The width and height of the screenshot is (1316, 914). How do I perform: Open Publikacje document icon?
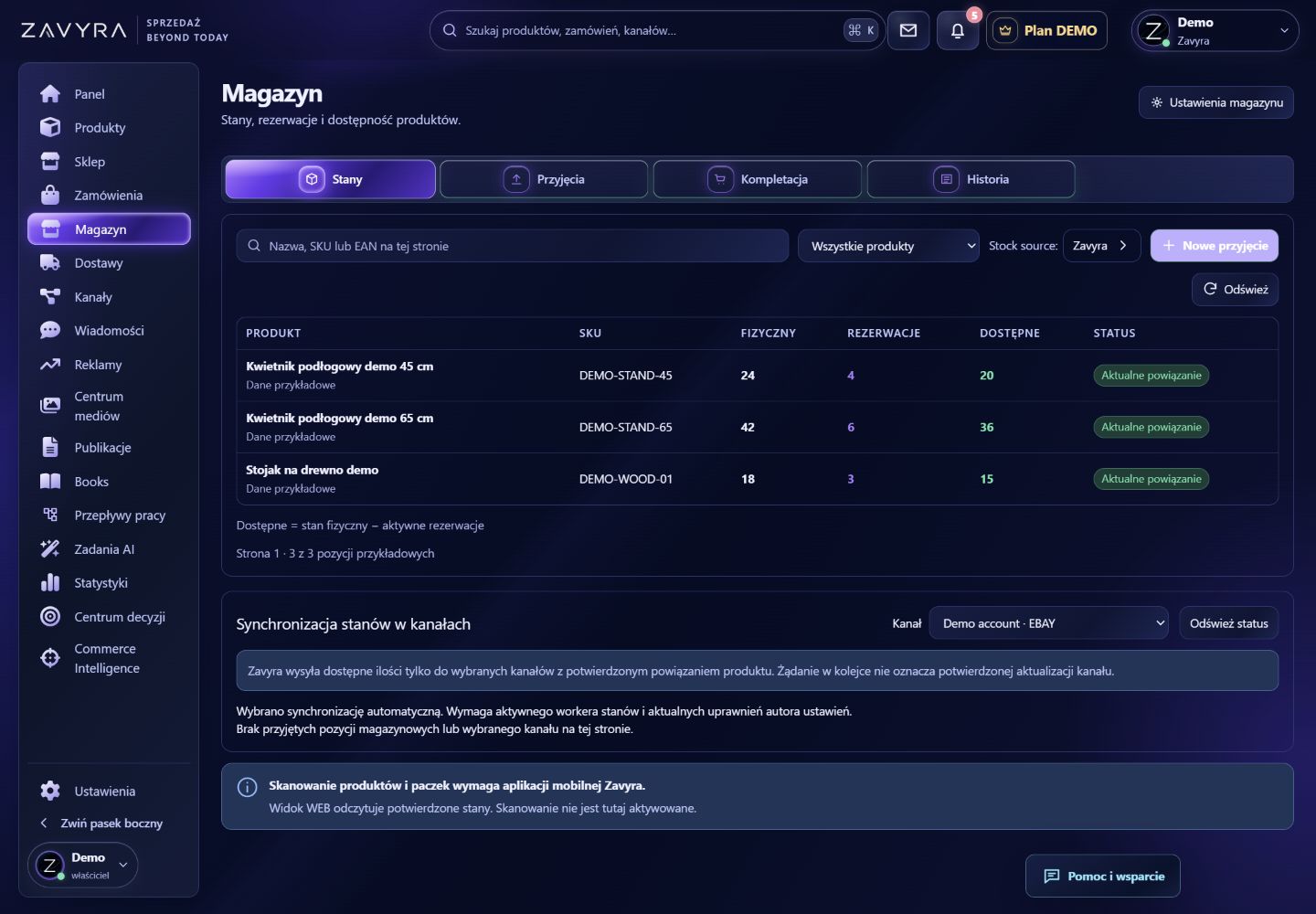[x=50, y=448]
